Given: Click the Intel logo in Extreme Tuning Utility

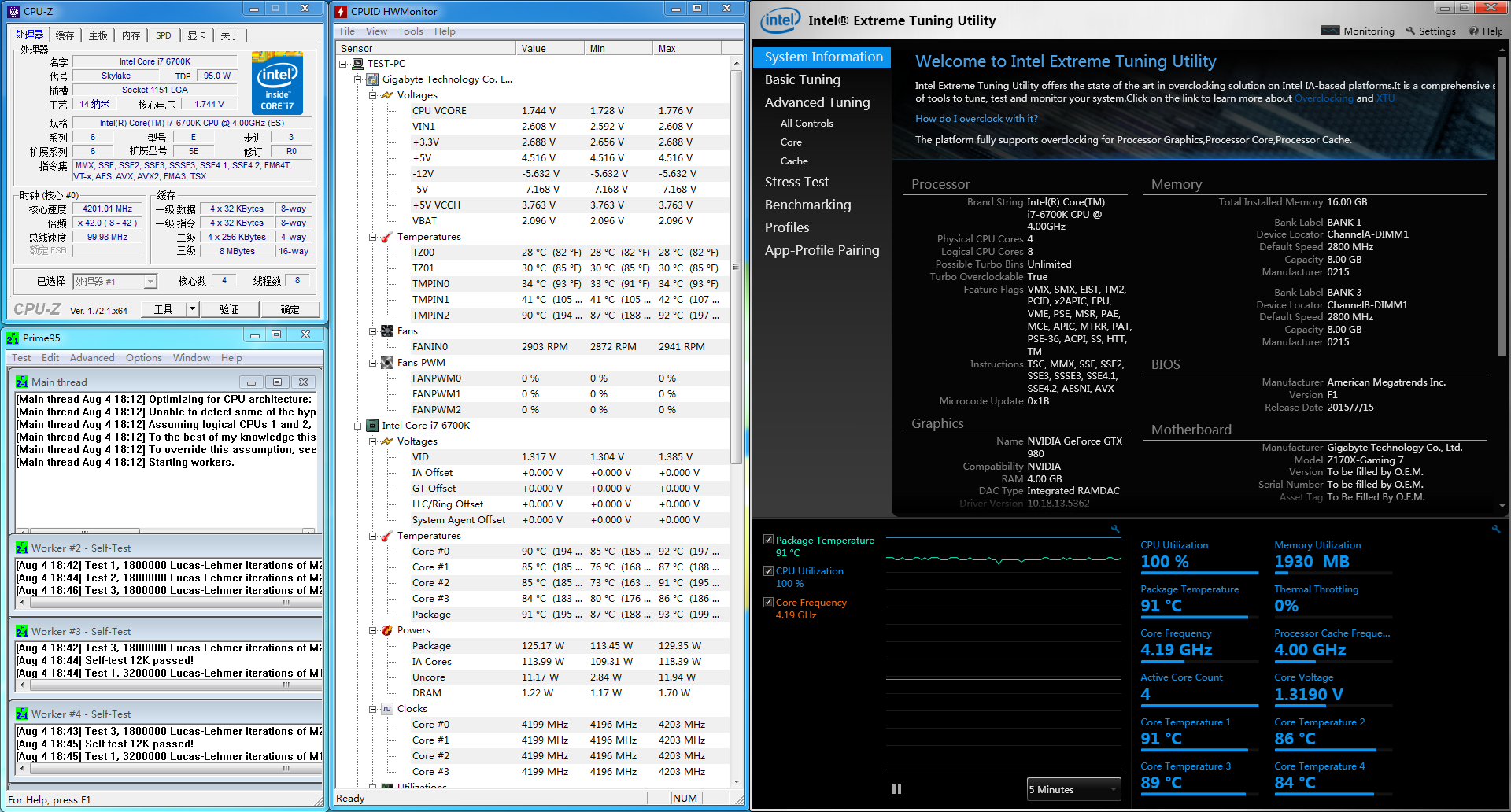Looking at the screenshot, I should coord(780,20).
